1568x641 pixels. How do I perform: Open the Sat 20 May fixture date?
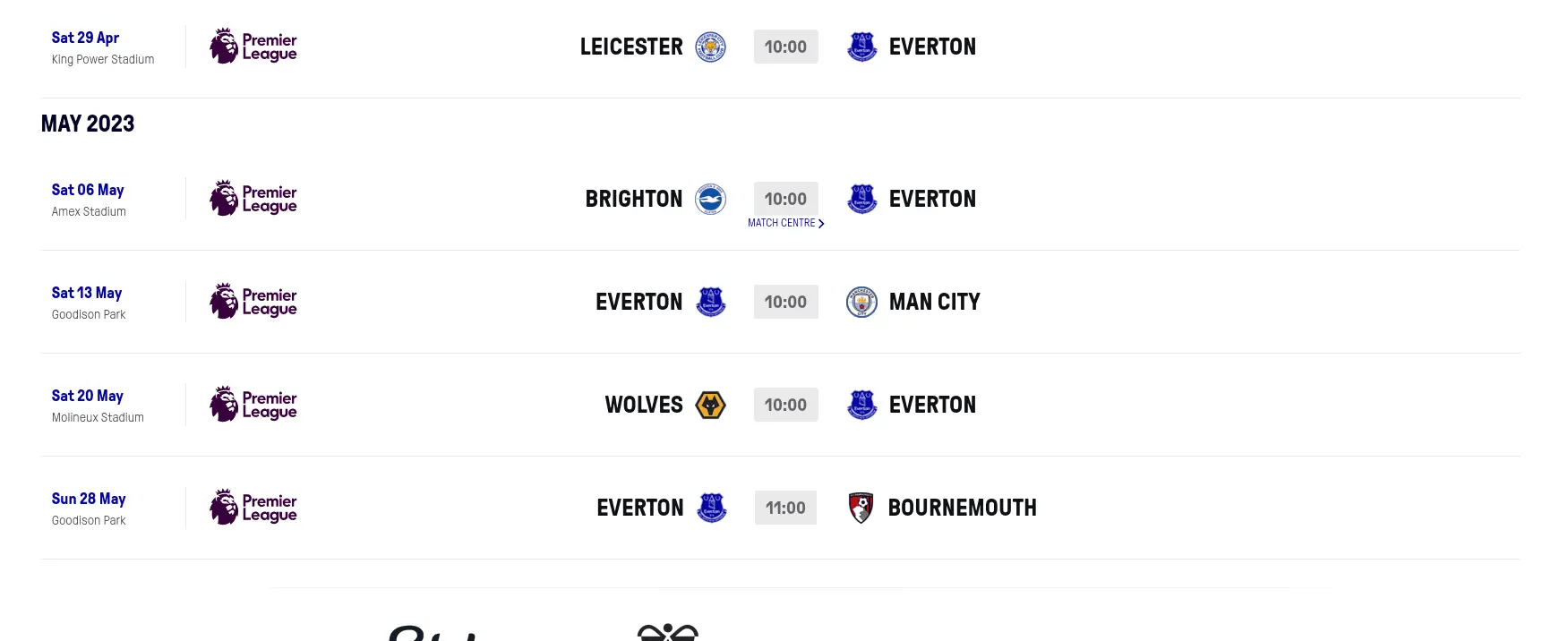pyautogui.click(x=88, y=396)
